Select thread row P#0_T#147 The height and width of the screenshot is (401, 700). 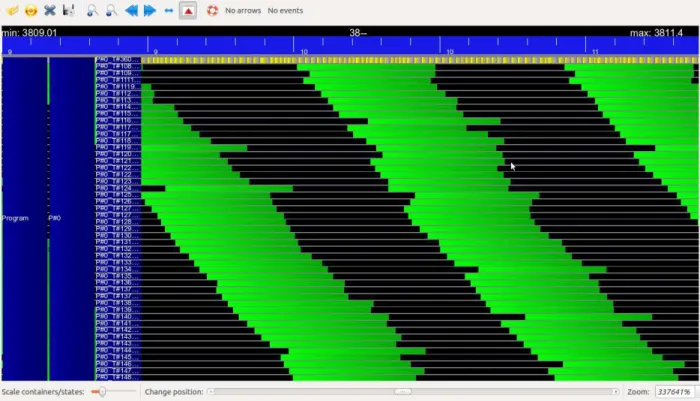pyautogui.click(x=117, y=371)
